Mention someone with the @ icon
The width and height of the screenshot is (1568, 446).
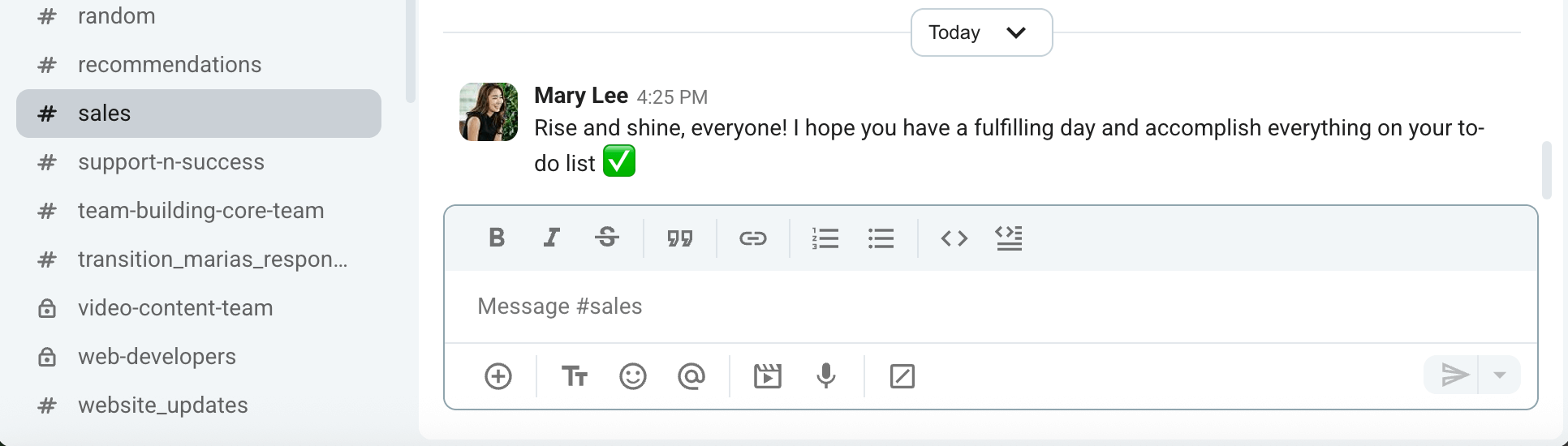pyautogui.click(x=691, y=376)
